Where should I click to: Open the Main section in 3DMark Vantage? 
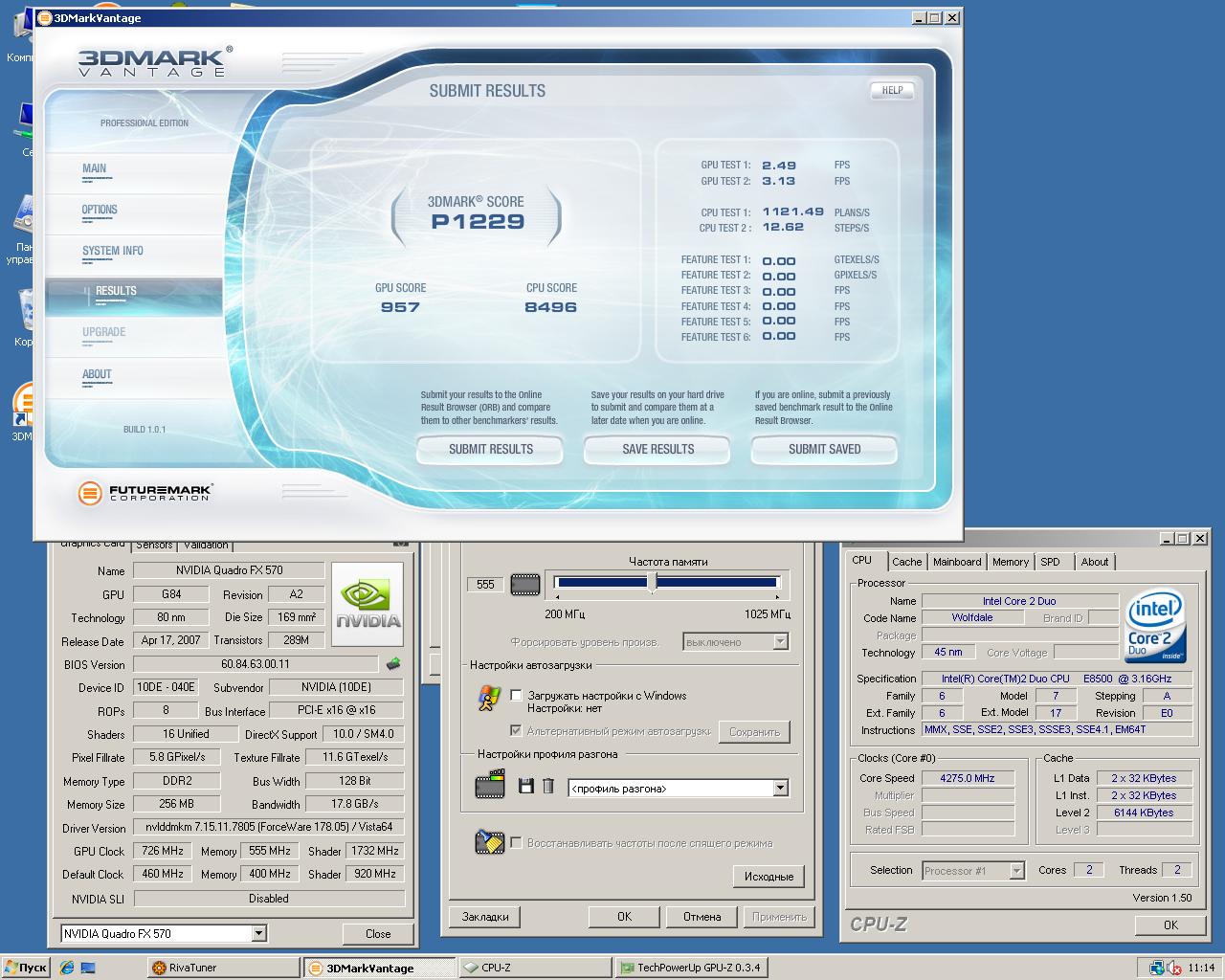pyautogui.click(x=94, y=168)
